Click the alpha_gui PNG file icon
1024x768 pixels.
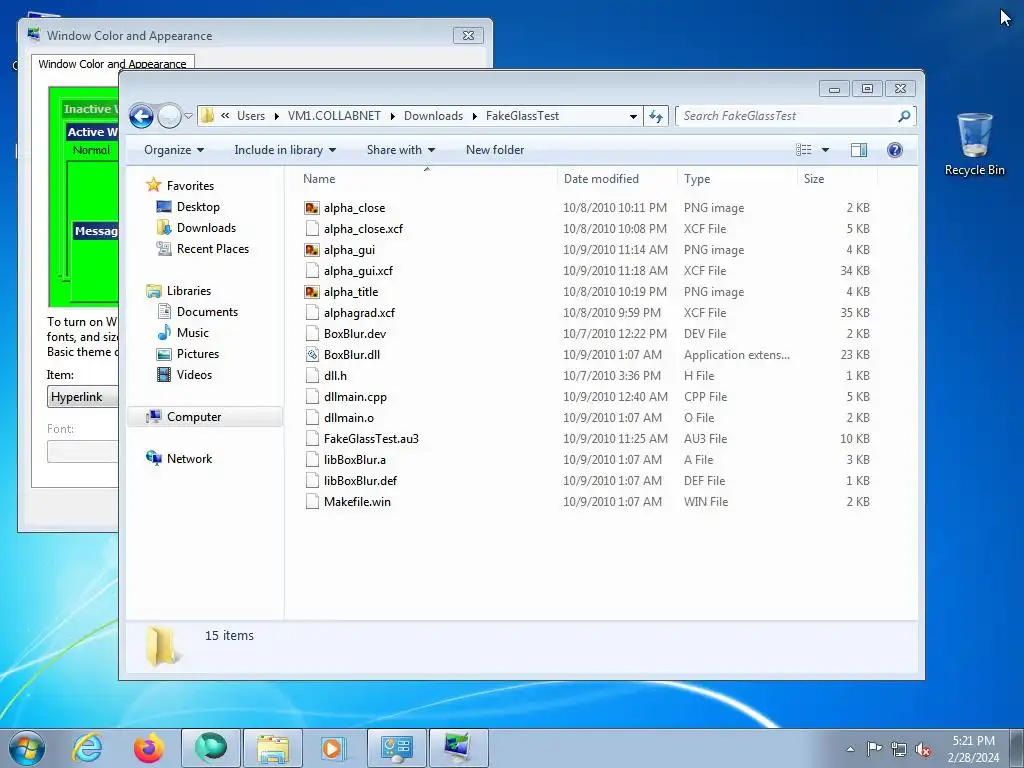pos(312,249)
